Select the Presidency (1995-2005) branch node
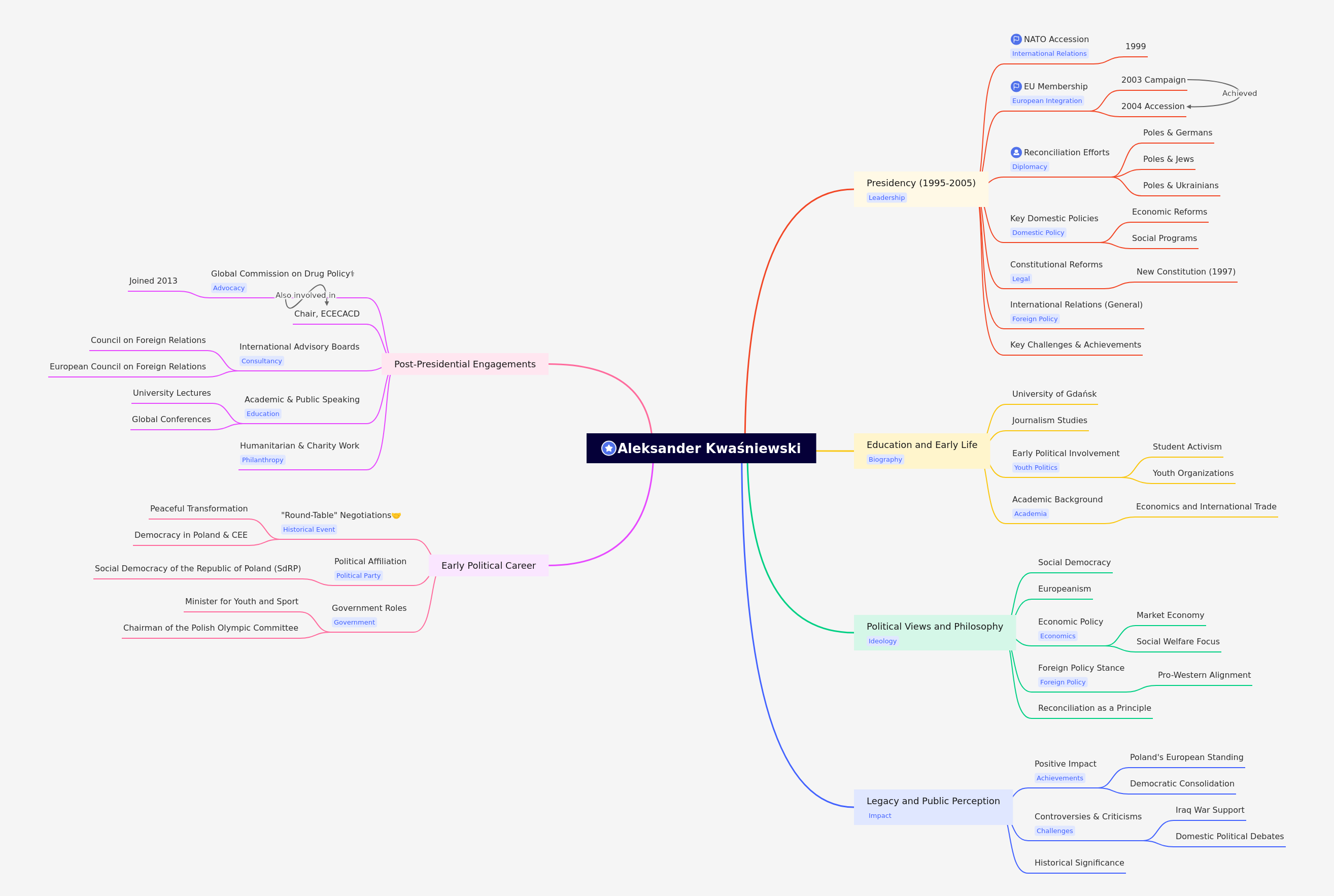The image size is (1334, 896). [x=920, y=184]
